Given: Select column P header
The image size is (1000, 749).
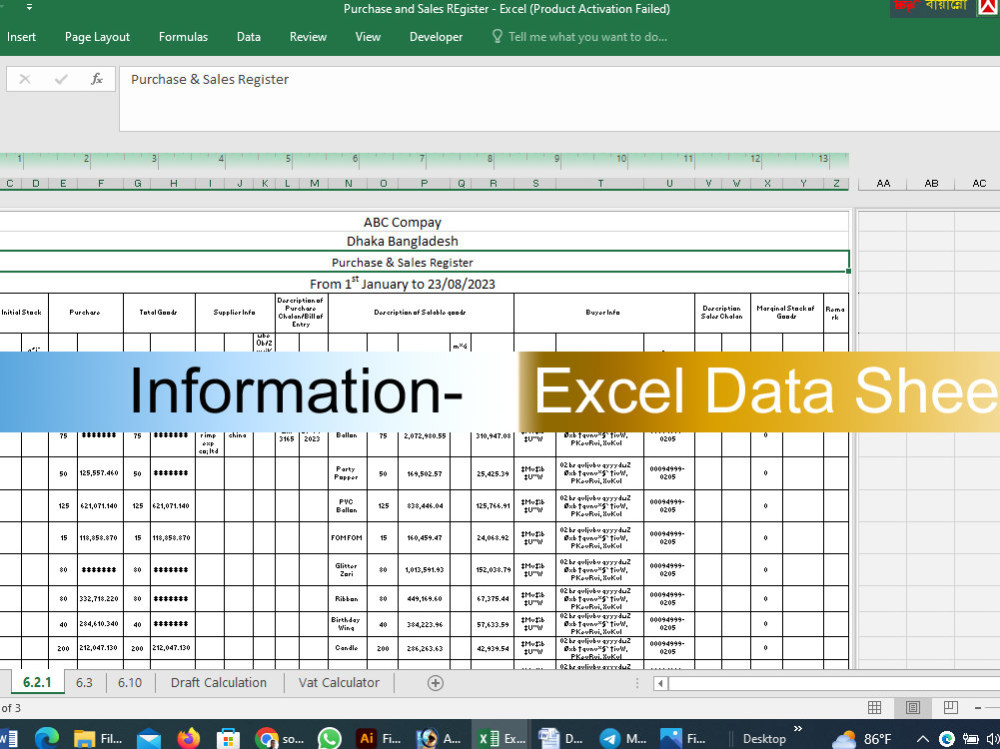Looking at the screenshot, I should (424, 183).
